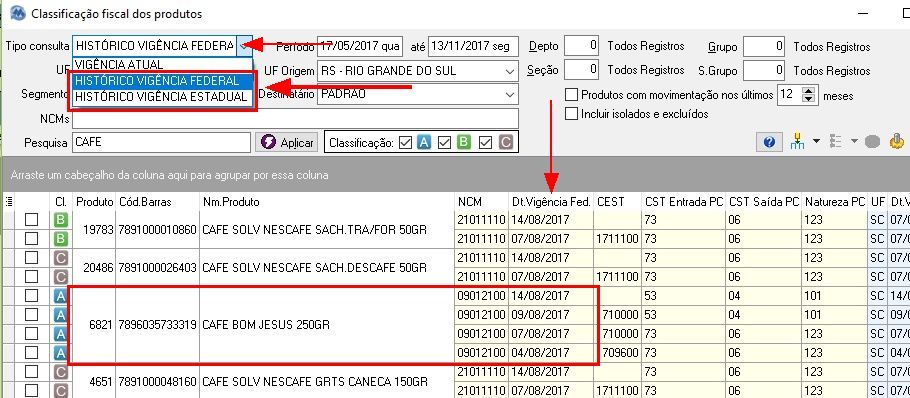
Task: Click the Cód.Barras column header
Action: tap(157, 202)
